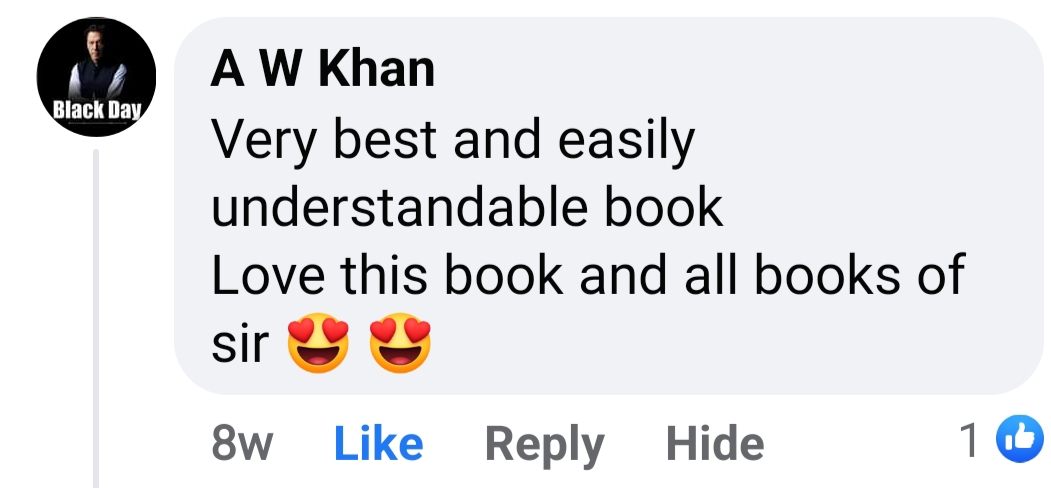
Task: Open the blue thumbs-up reaction icon
Action: (x=1021, y=440)
